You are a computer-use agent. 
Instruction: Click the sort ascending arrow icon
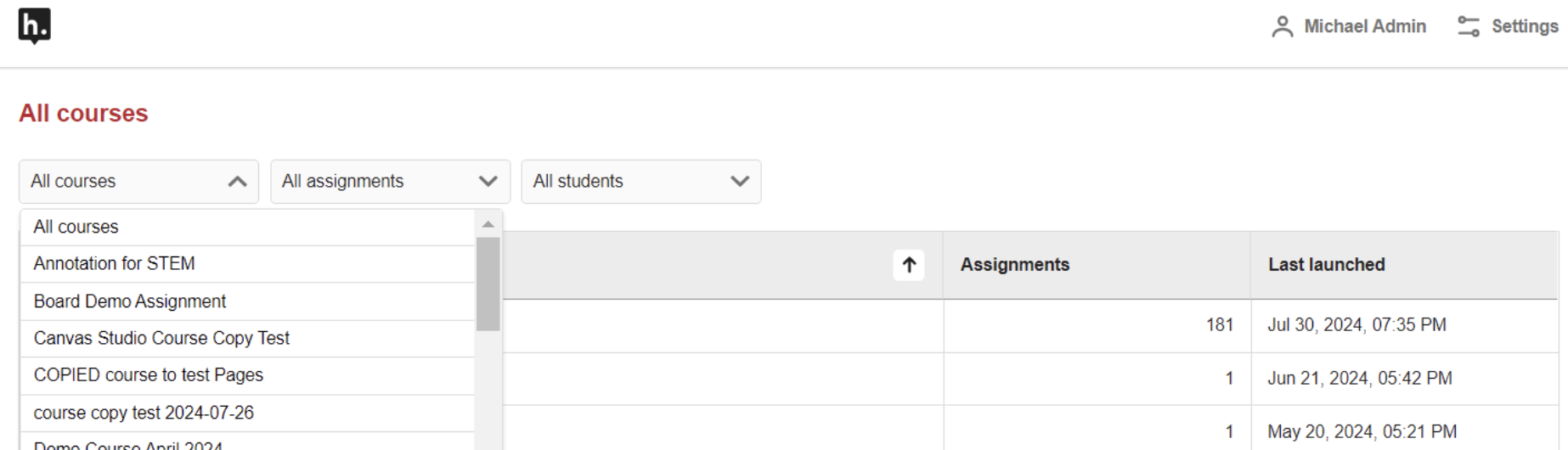tap(909, 265)
